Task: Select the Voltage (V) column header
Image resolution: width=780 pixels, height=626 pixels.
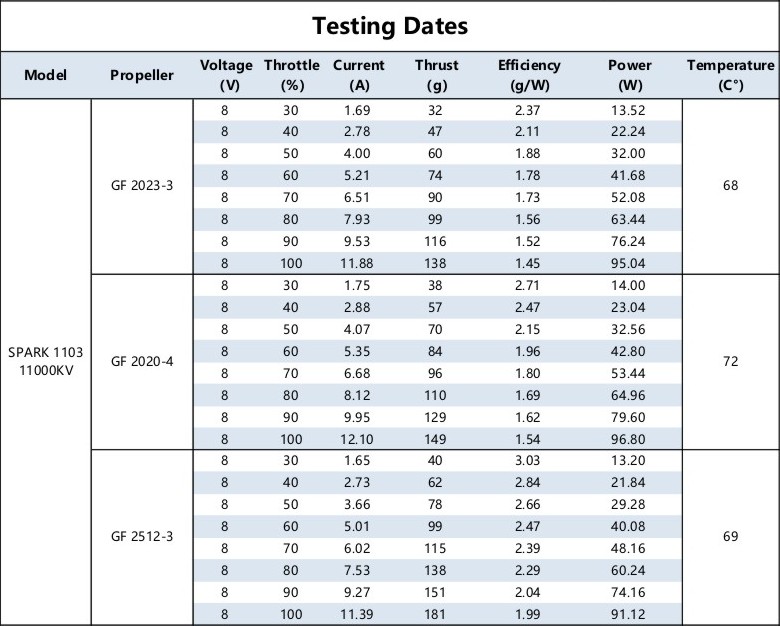Action: click(226, 75)
